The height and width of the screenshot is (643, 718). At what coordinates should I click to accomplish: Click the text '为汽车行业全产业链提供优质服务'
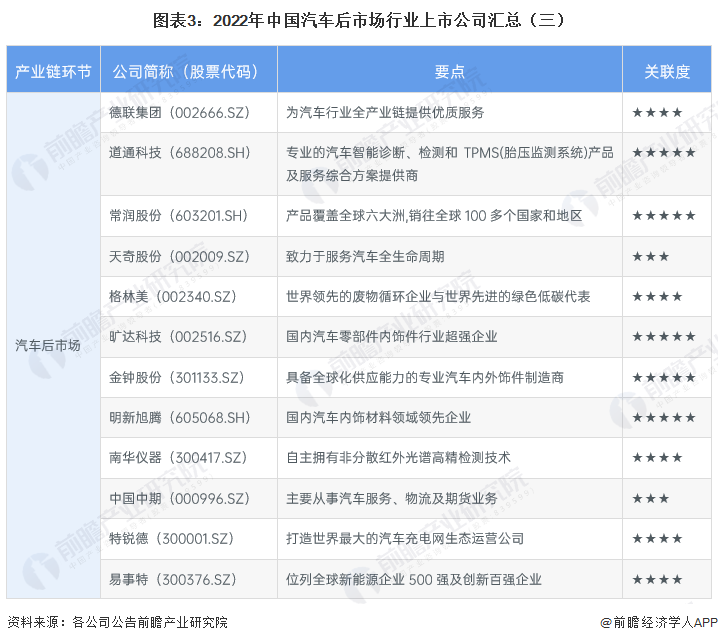point(385,113)
